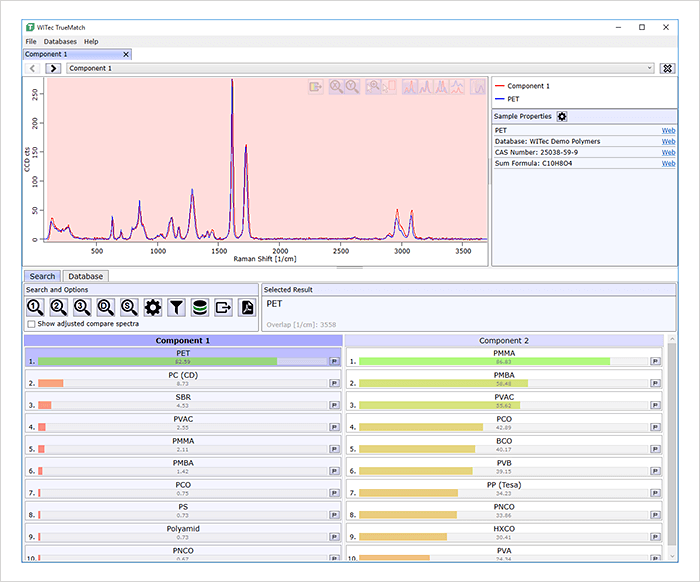Click the rightmost graph toolbar icon
The image size is (700, 582).
[478, 87]
